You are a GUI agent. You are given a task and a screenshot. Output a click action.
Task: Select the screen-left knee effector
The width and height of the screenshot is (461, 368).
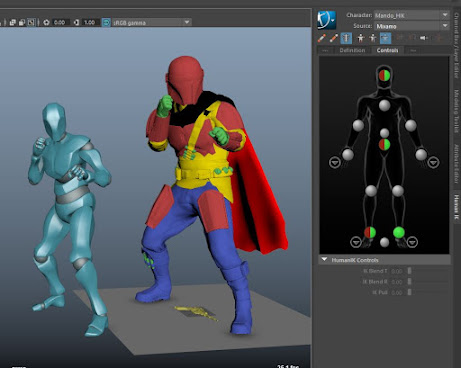371,191
